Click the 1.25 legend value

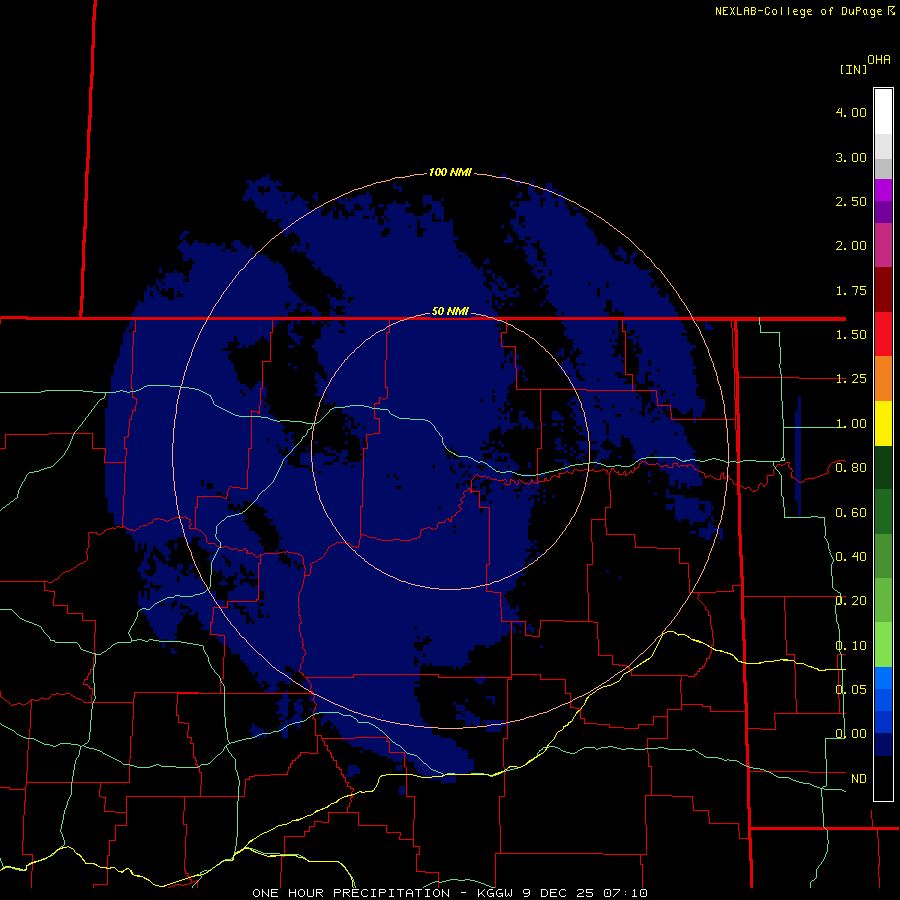(851, 379)
